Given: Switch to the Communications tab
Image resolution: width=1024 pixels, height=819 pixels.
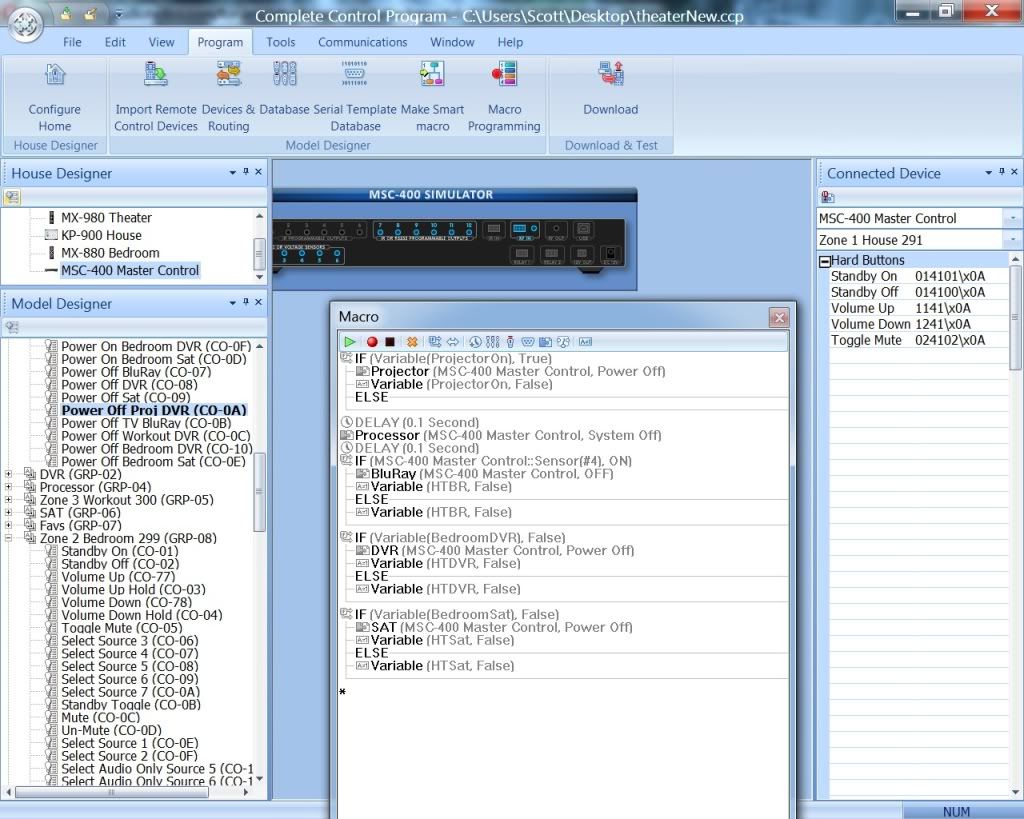Looking at the screenshot, I should [362, 42].
